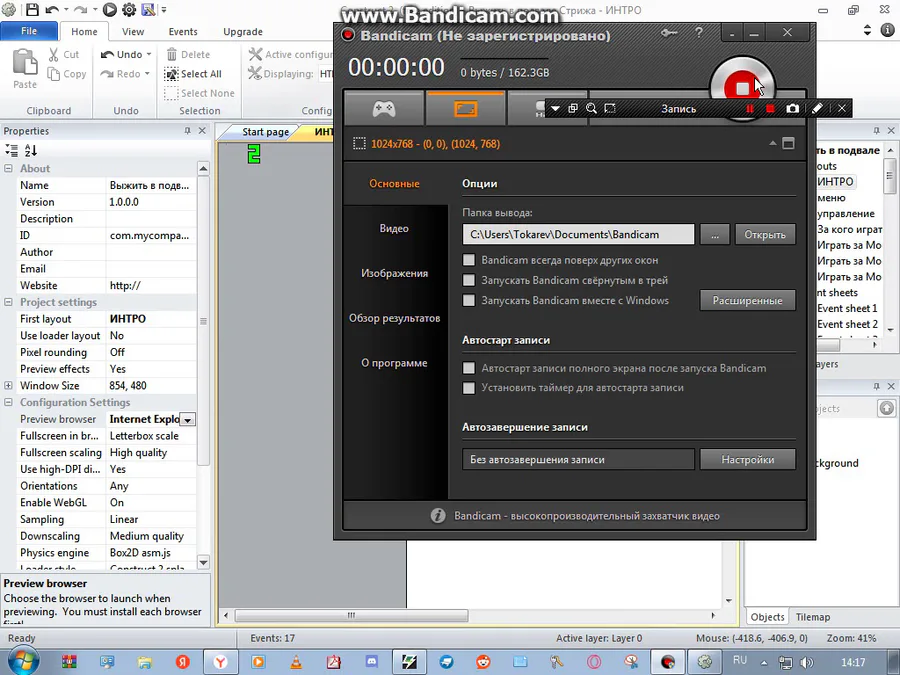This screenshot has height=675, width=900.
Task: Open the О программе section
Action: click(x=394, y=363)
